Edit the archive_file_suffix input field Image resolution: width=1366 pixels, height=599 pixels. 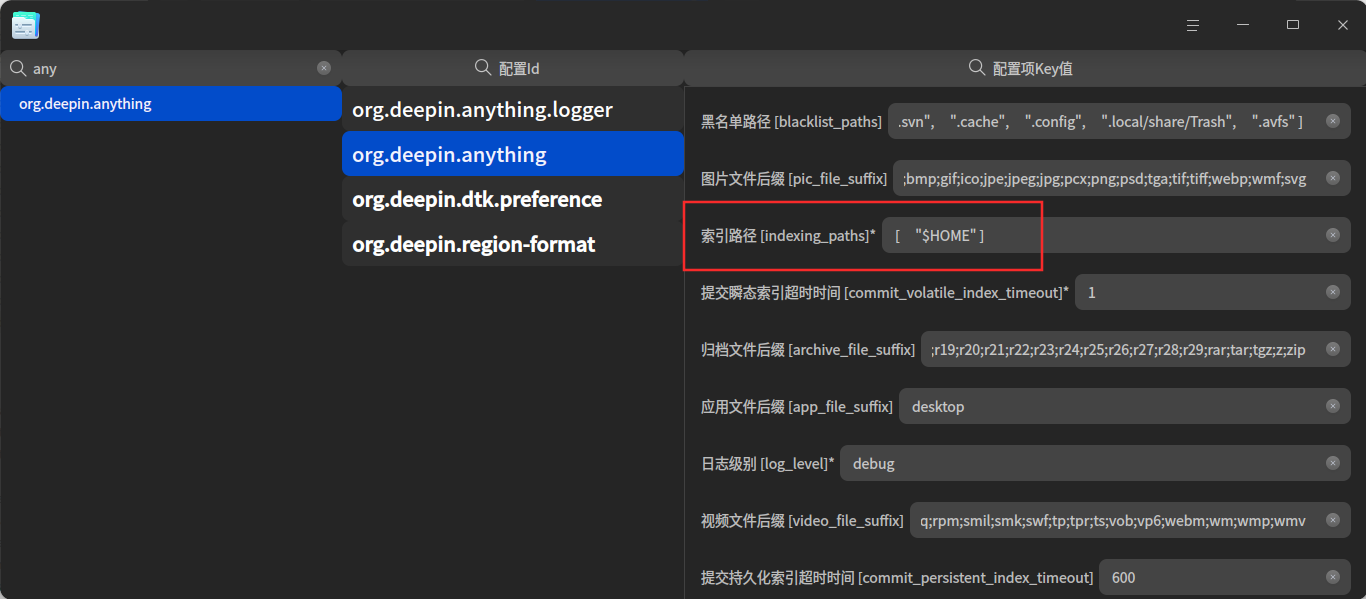pos(1136,349)
